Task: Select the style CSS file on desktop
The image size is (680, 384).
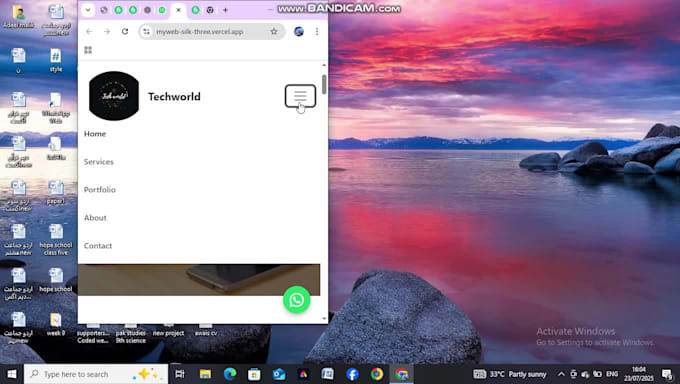Action: coord(56,60)
